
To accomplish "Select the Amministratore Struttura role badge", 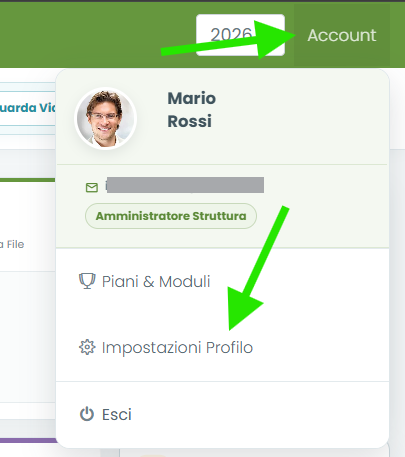I will 171,216.
